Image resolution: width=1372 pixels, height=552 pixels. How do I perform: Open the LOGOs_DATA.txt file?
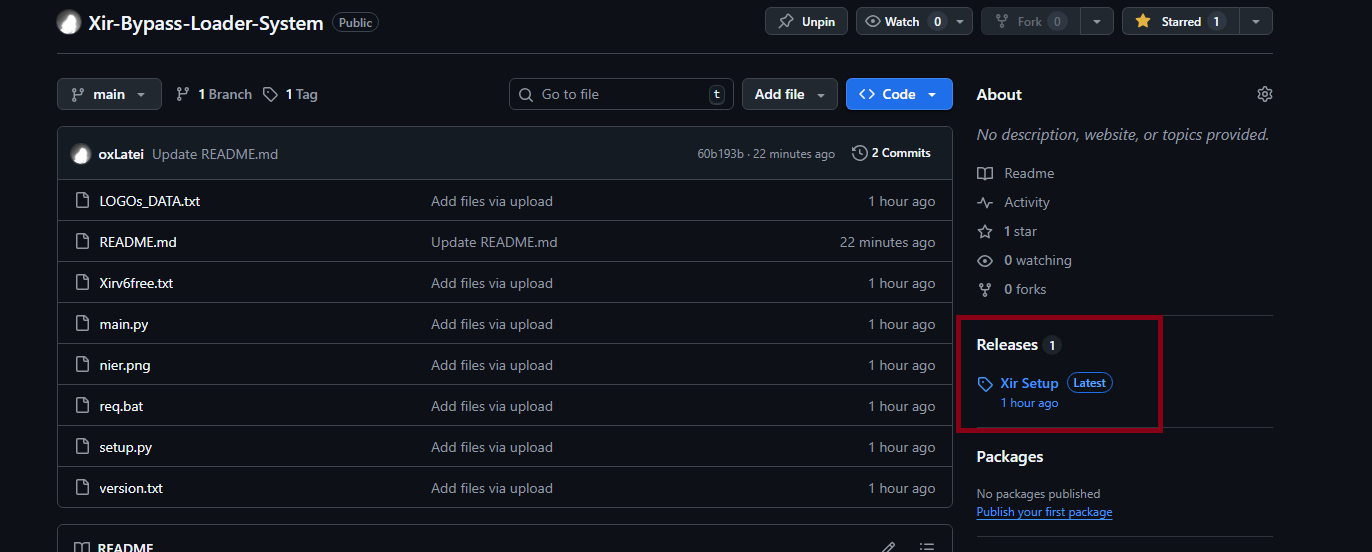click(150, 201)
